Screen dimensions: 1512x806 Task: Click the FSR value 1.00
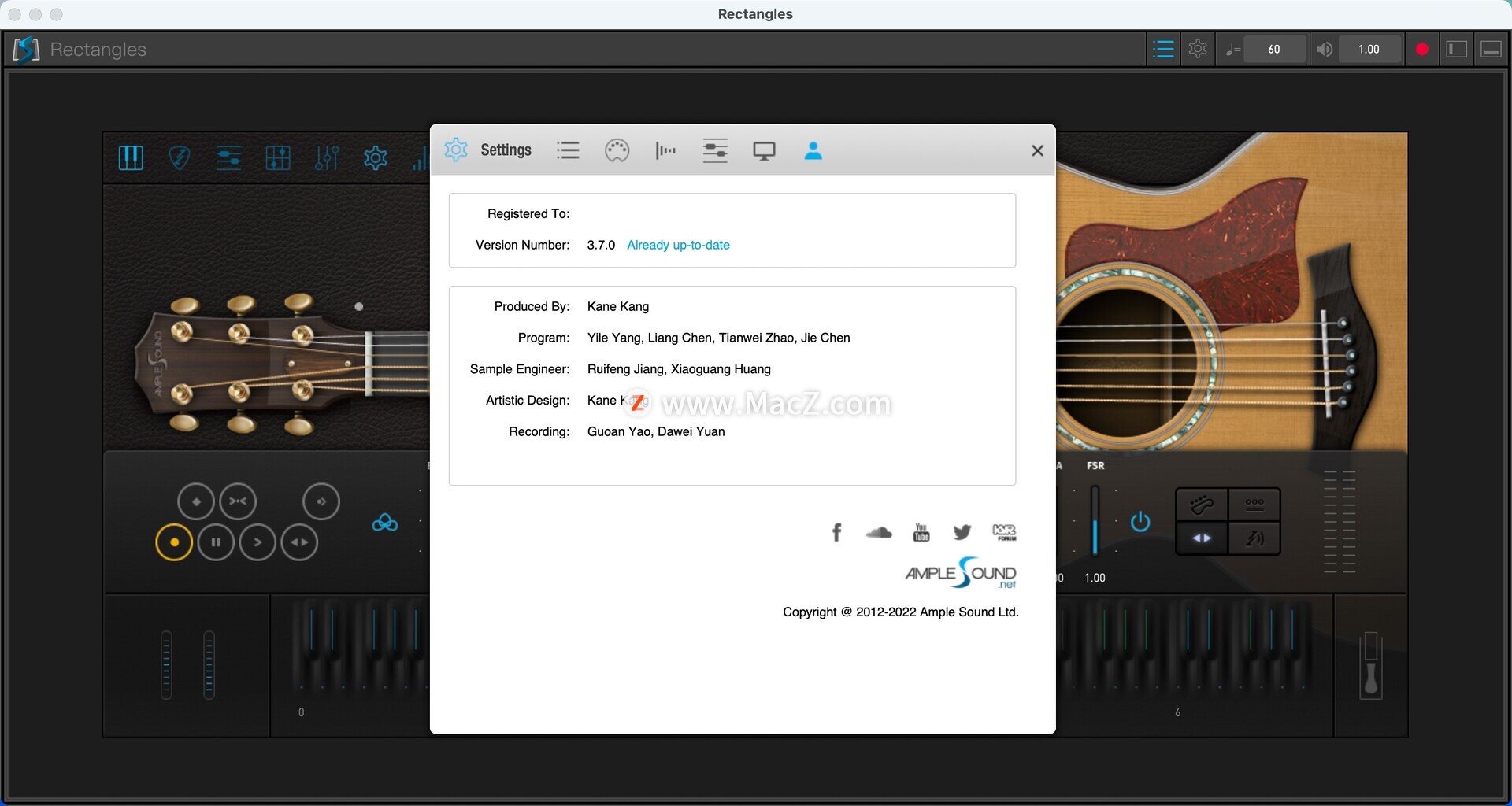(1095, 578)
